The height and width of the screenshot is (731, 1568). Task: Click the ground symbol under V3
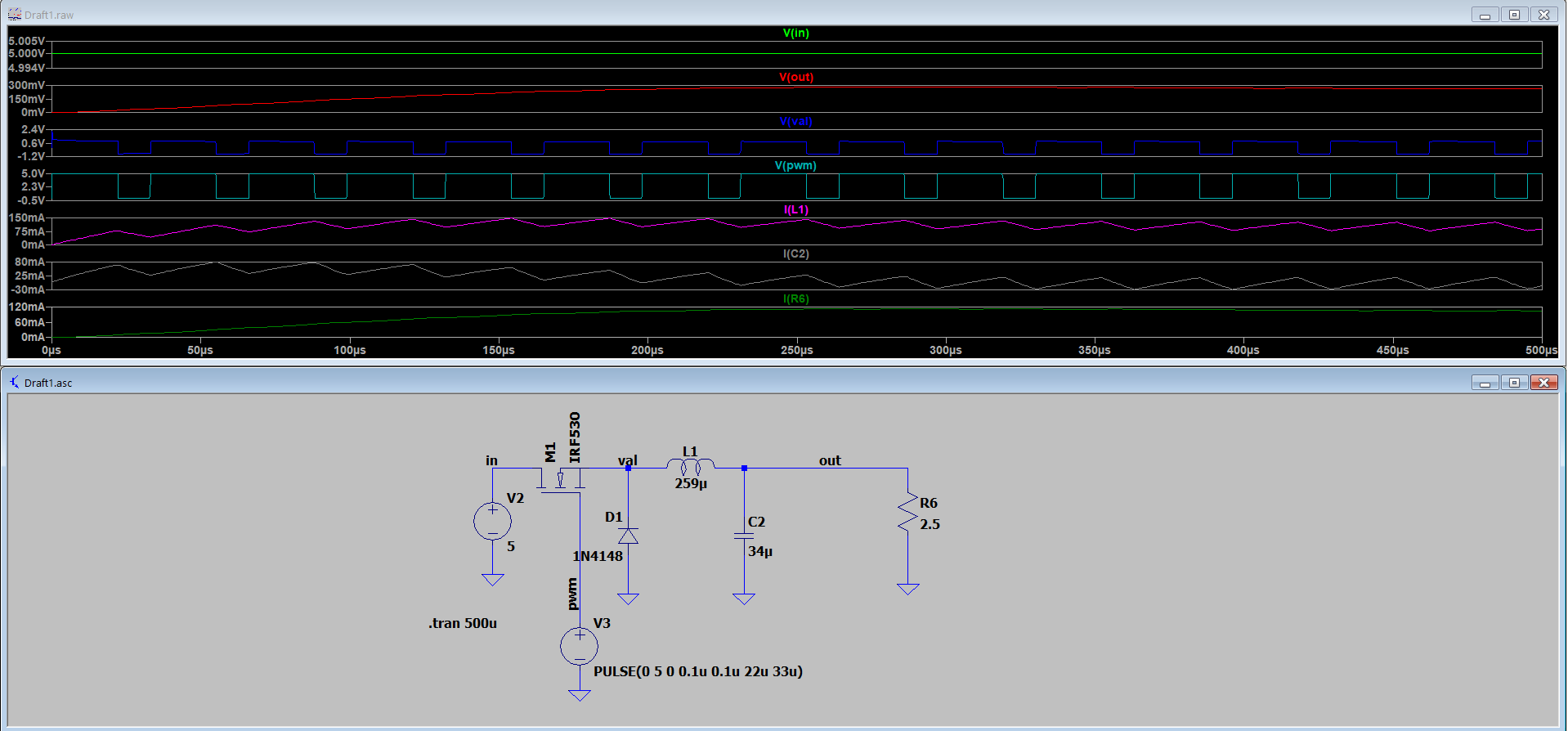(x=580, y=695)
